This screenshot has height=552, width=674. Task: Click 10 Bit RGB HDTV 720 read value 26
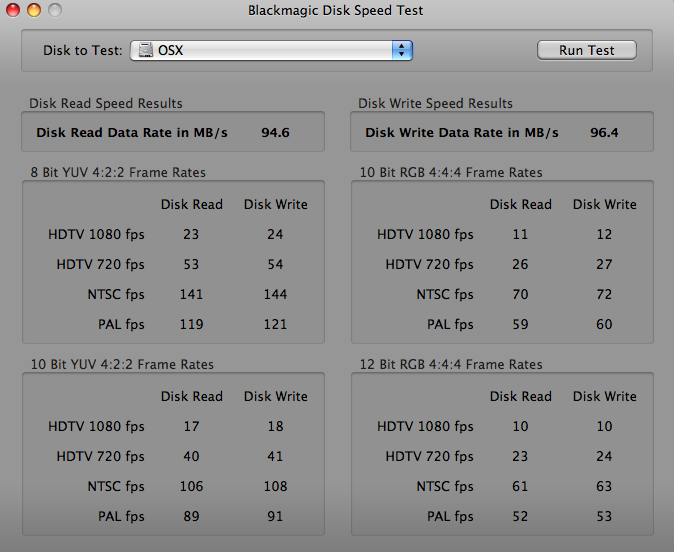tap(520, 264)
